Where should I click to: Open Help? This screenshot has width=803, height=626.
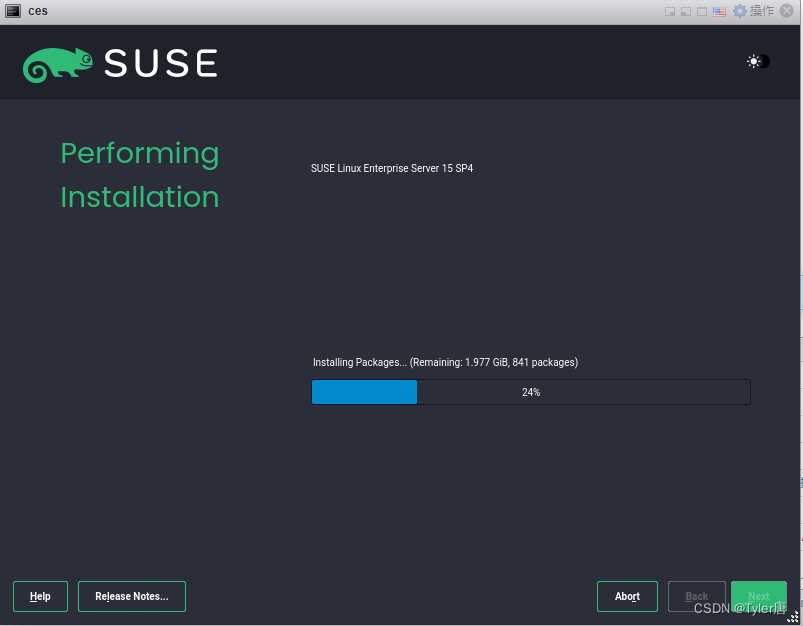click(x=40, y=596)
